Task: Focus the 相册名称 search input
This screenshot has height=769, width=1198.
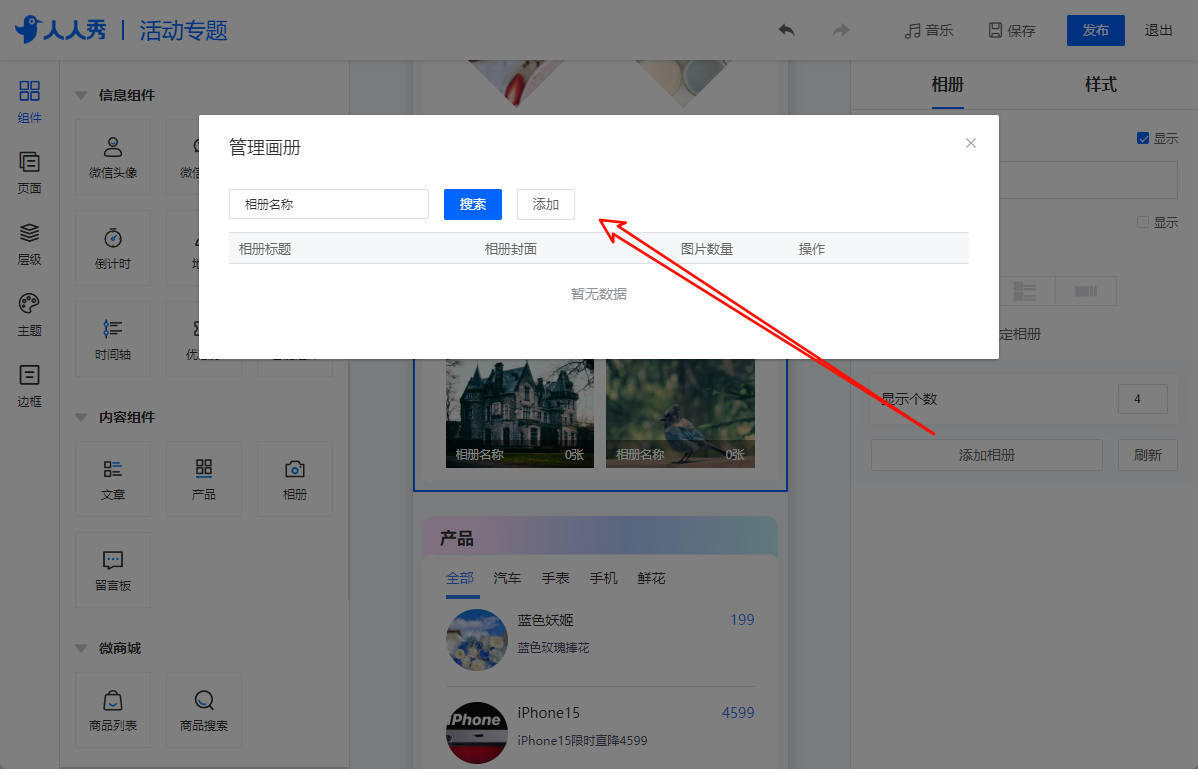Action: click(329, 204)
